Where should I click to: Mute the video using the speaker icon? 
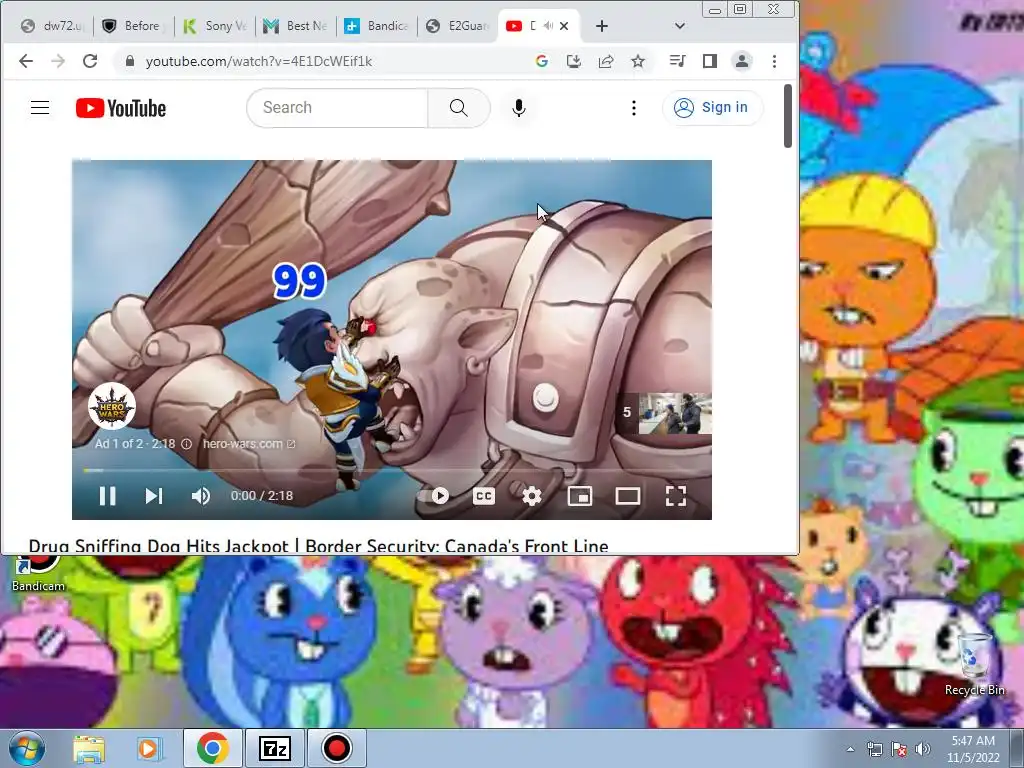[201, 496]
